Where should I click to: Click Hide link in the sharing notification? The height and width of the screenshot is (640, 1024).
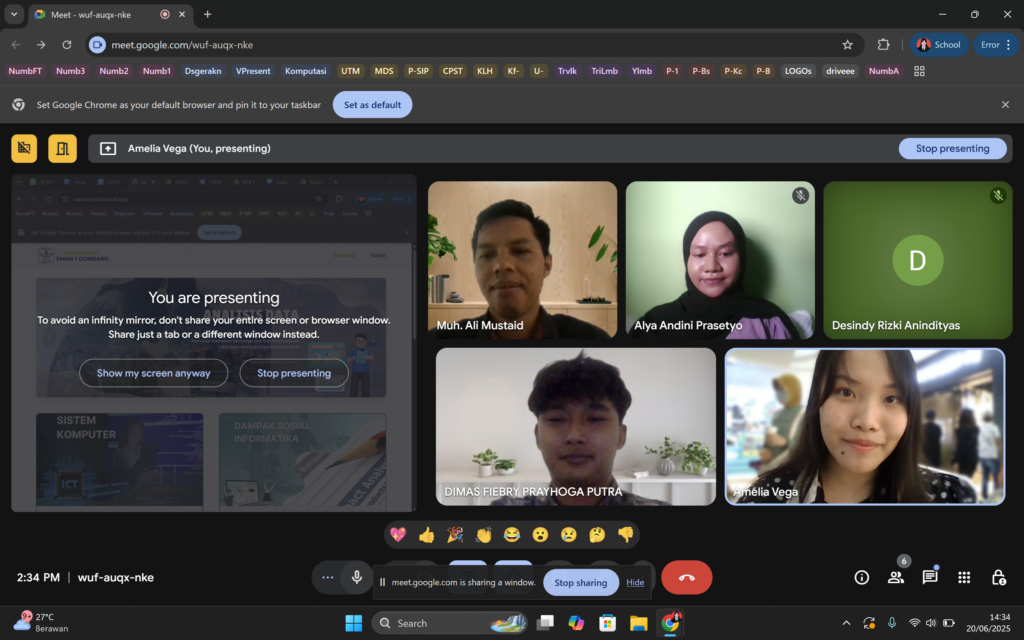635,583
